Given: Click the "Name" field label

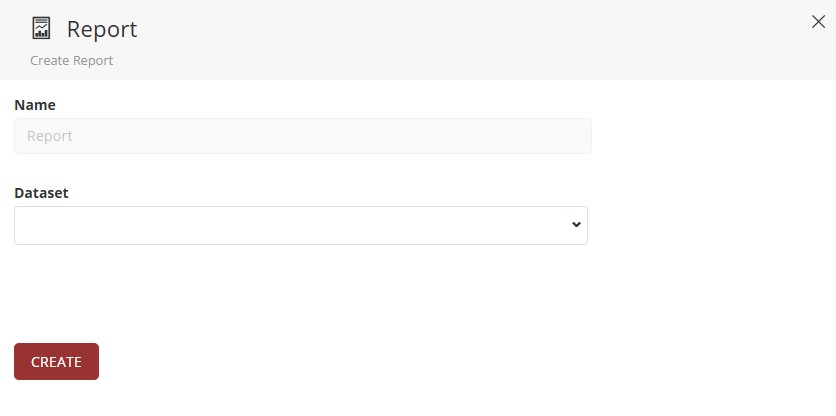Looking at the screenshot, I should (35, 105).
